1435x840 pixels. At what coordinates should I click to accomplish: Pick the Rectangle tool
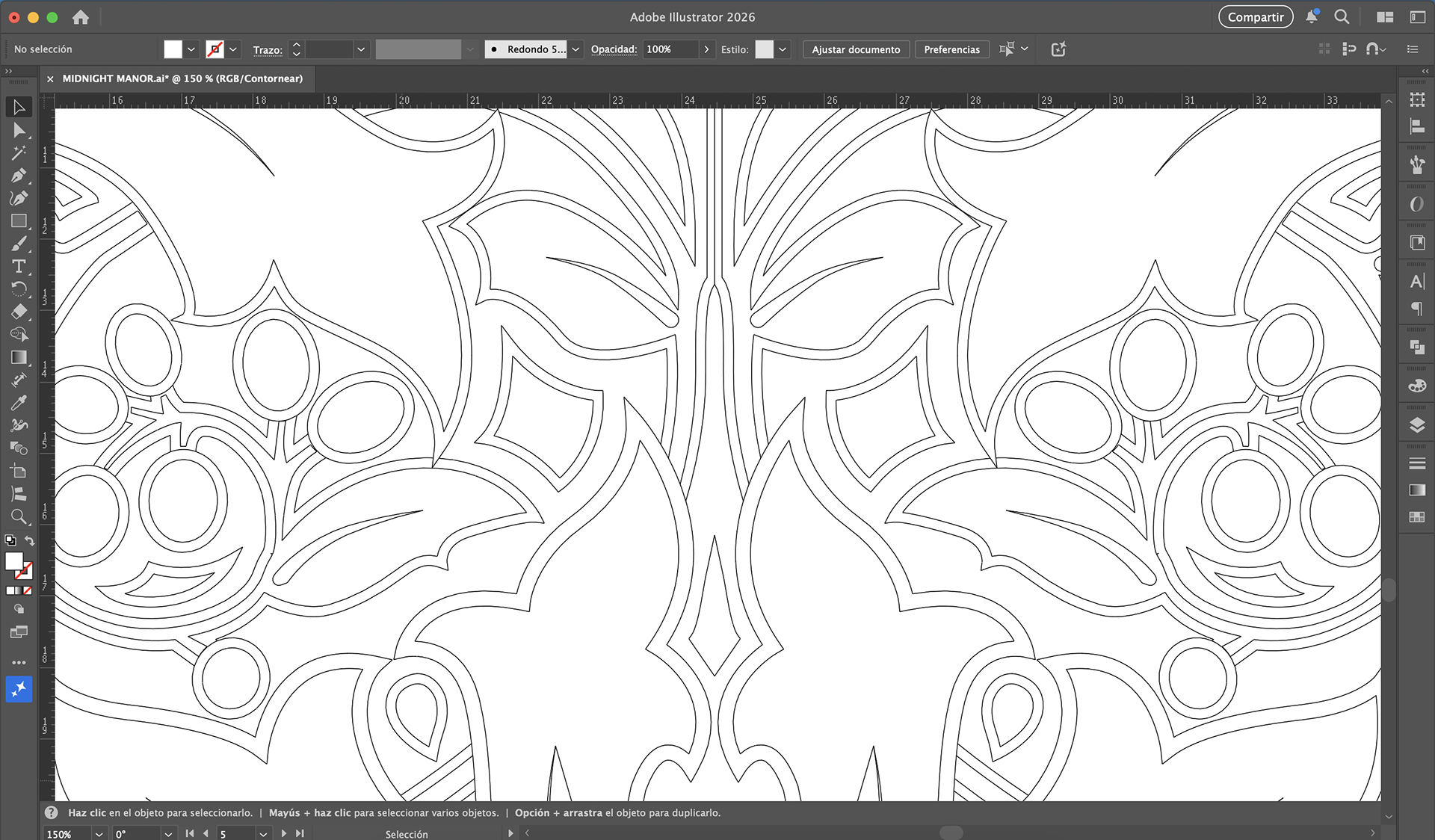pyautogui.click(x=19, y=221)
